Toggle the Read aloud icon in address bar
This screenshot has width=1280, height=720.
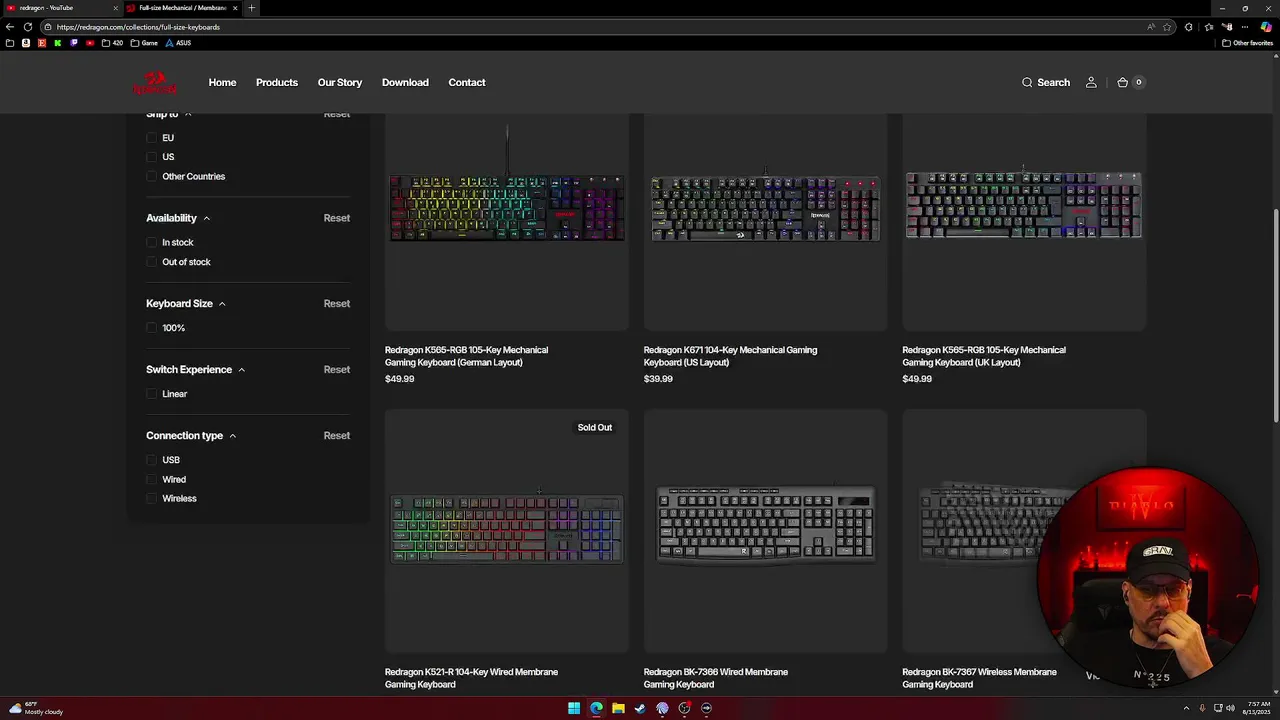pos(1151,27)
